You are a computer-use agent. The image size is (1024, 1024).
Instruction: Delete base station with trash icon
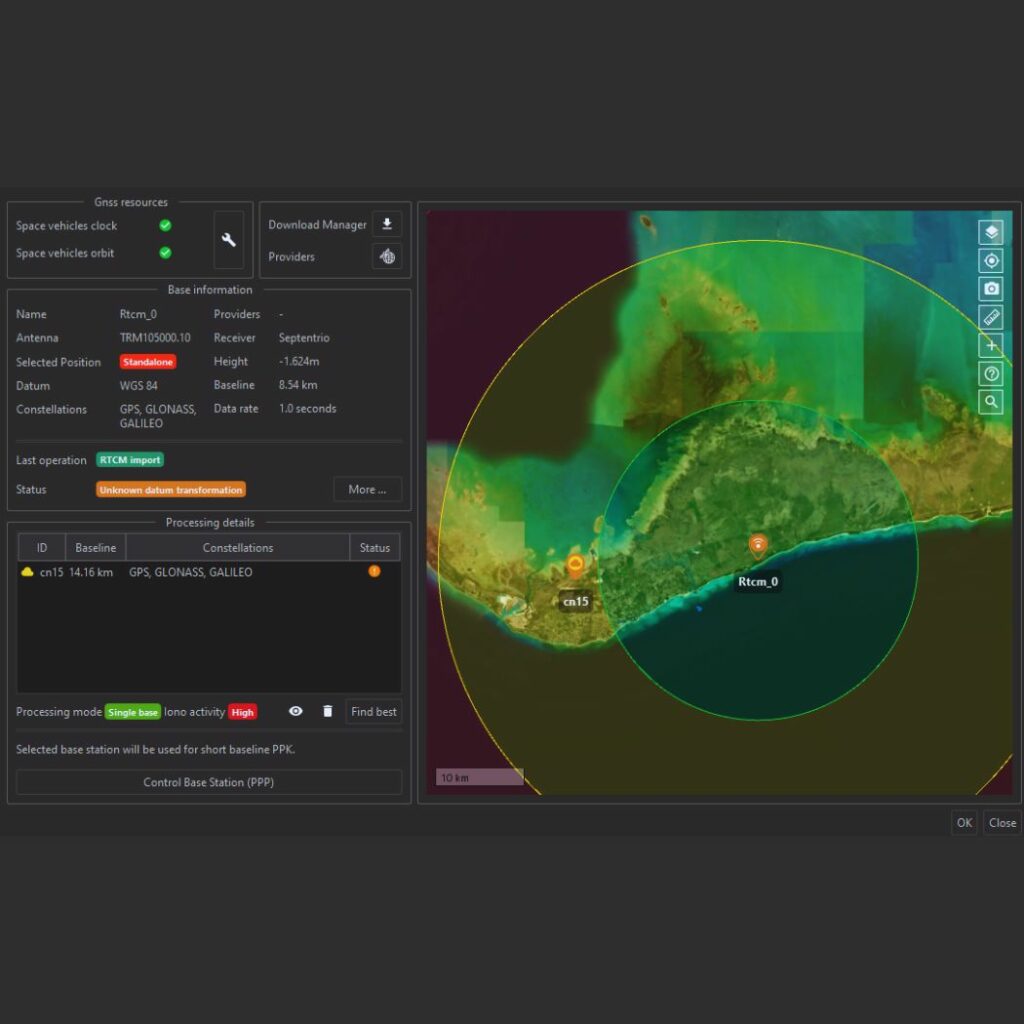(327, 711)
